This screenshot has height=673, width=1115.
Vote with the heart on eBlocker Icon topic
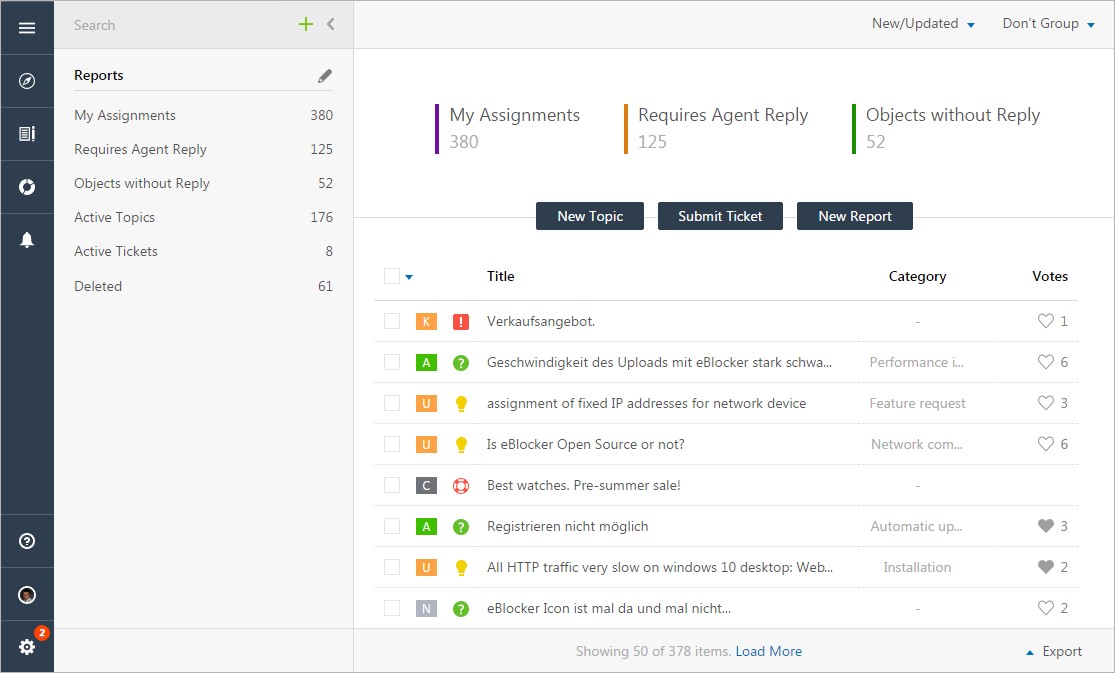[x=1044, y=607]
